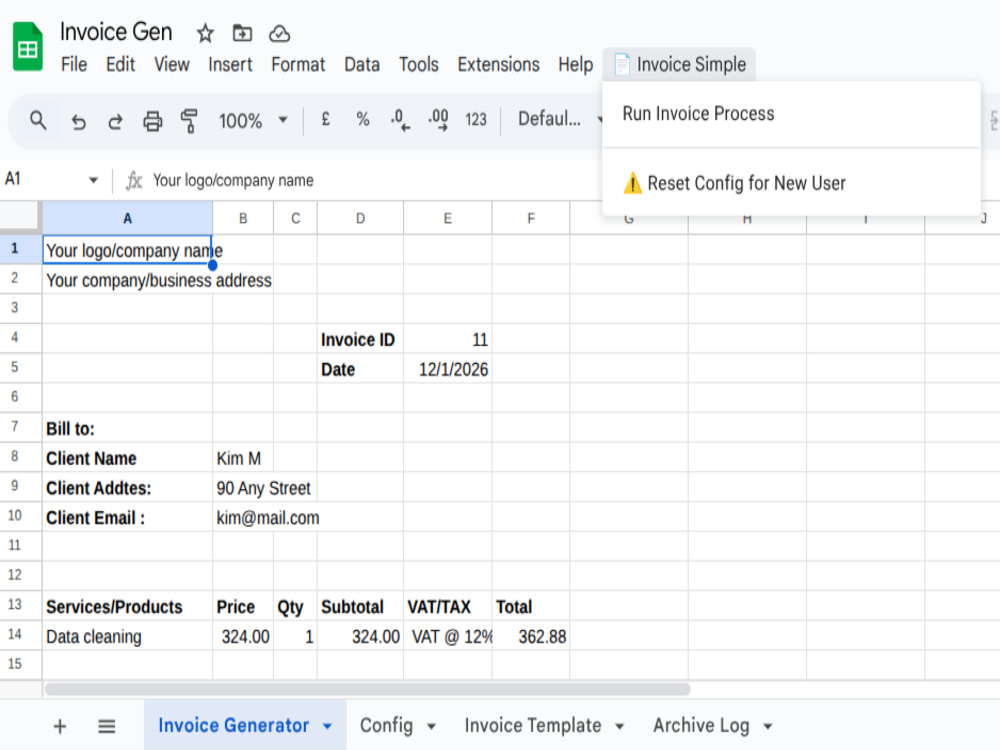Open the 123 more formats button
This screenshot has height=750, width=1000.
pyautogui.click(x=476, y=119)
